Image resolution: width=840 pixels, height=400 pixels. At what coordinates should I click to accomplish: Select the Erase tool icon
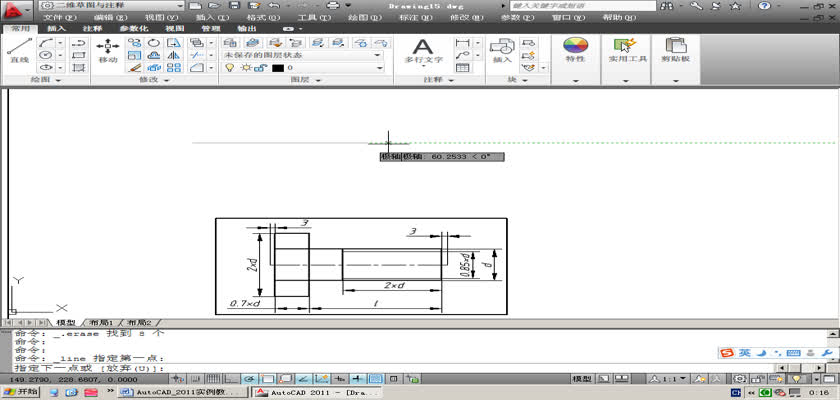point(134,67)
